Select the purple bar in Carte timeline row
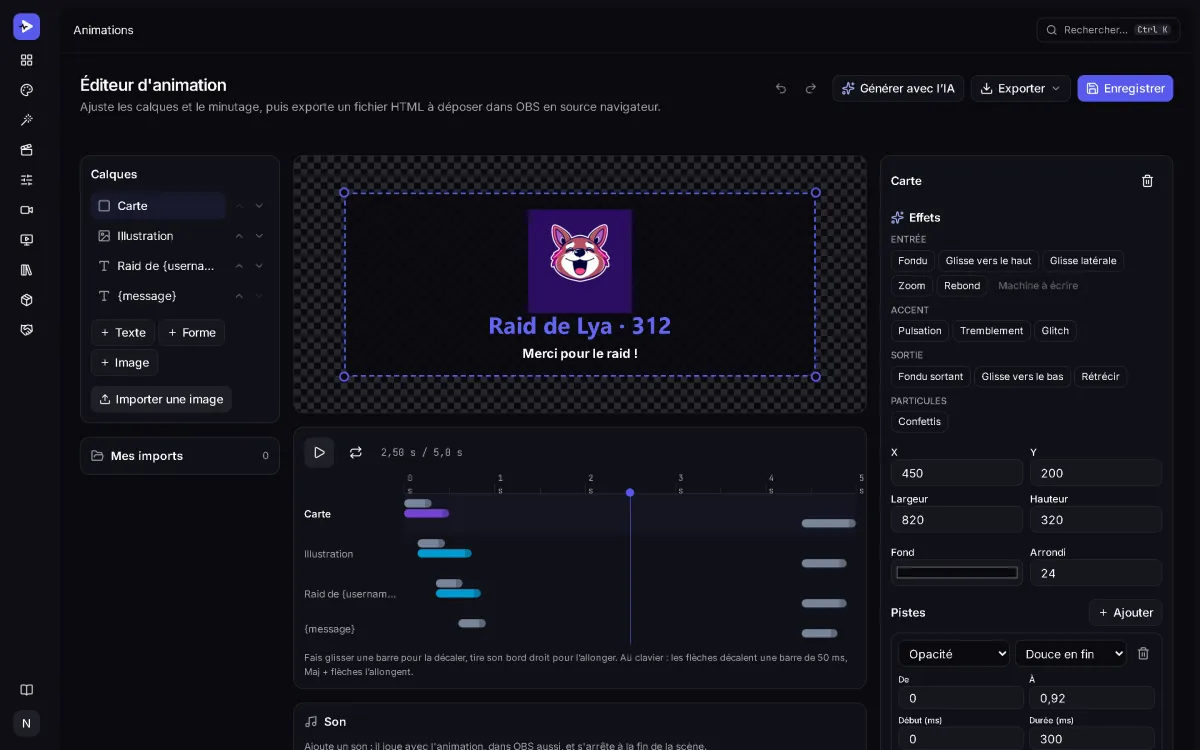This screenshot has height=750, width=1200. (426, 513)
